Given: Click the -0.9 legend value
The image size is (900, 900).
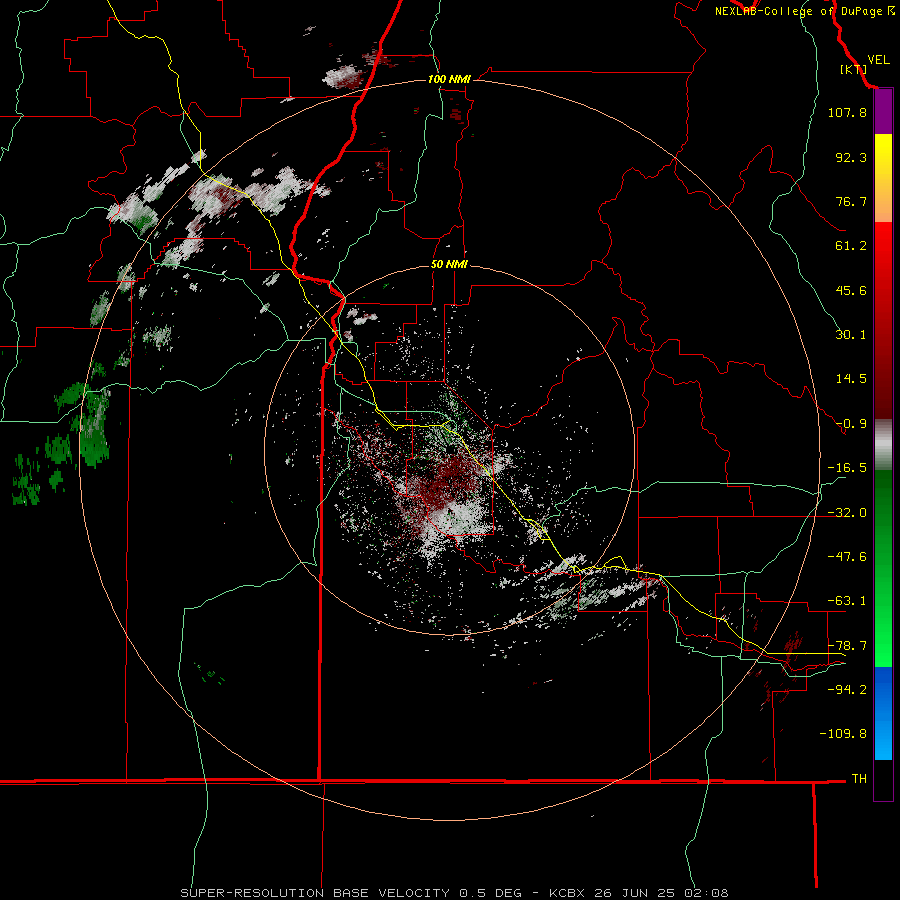Looking at the screenshot, I should pos(851,424).
